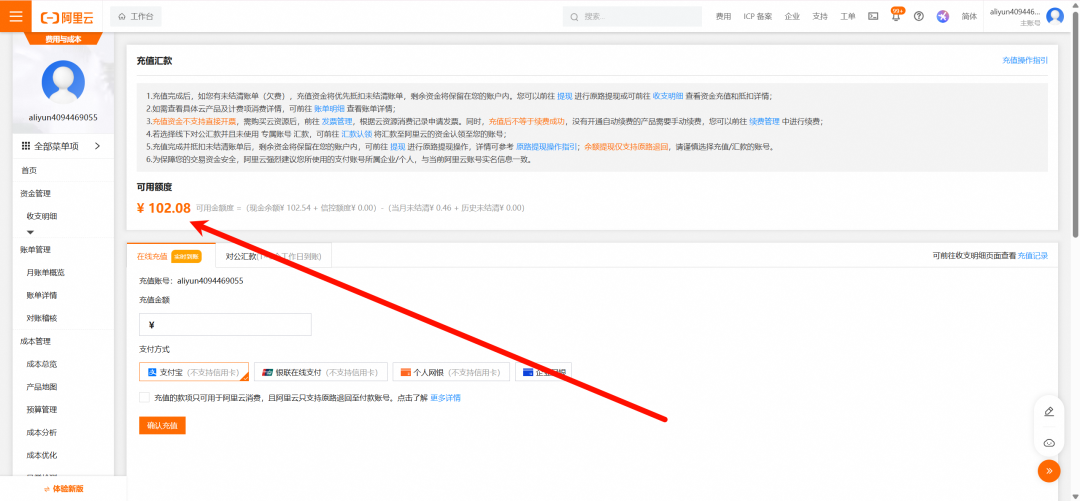The width and height of the screenshot is (1080, 501).
Task: Click the 成本管理 section heading
Action: point(35,341)
